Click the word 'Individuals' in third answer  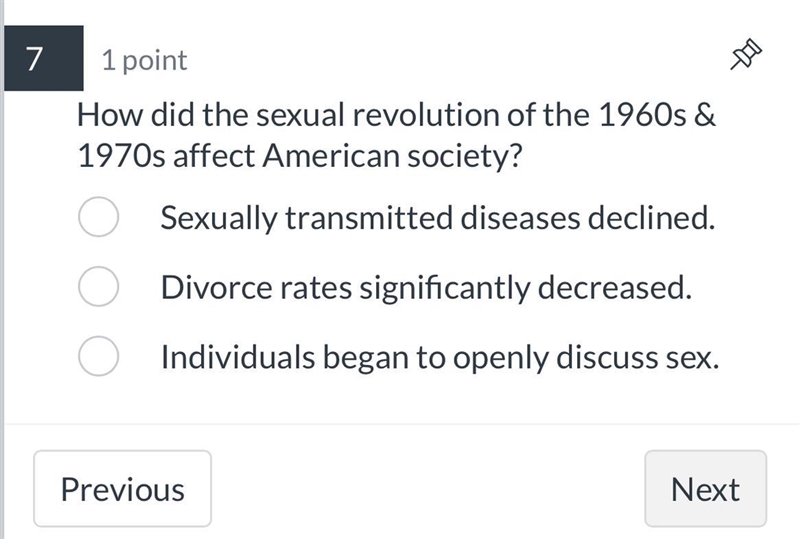[x=238, y=357]
